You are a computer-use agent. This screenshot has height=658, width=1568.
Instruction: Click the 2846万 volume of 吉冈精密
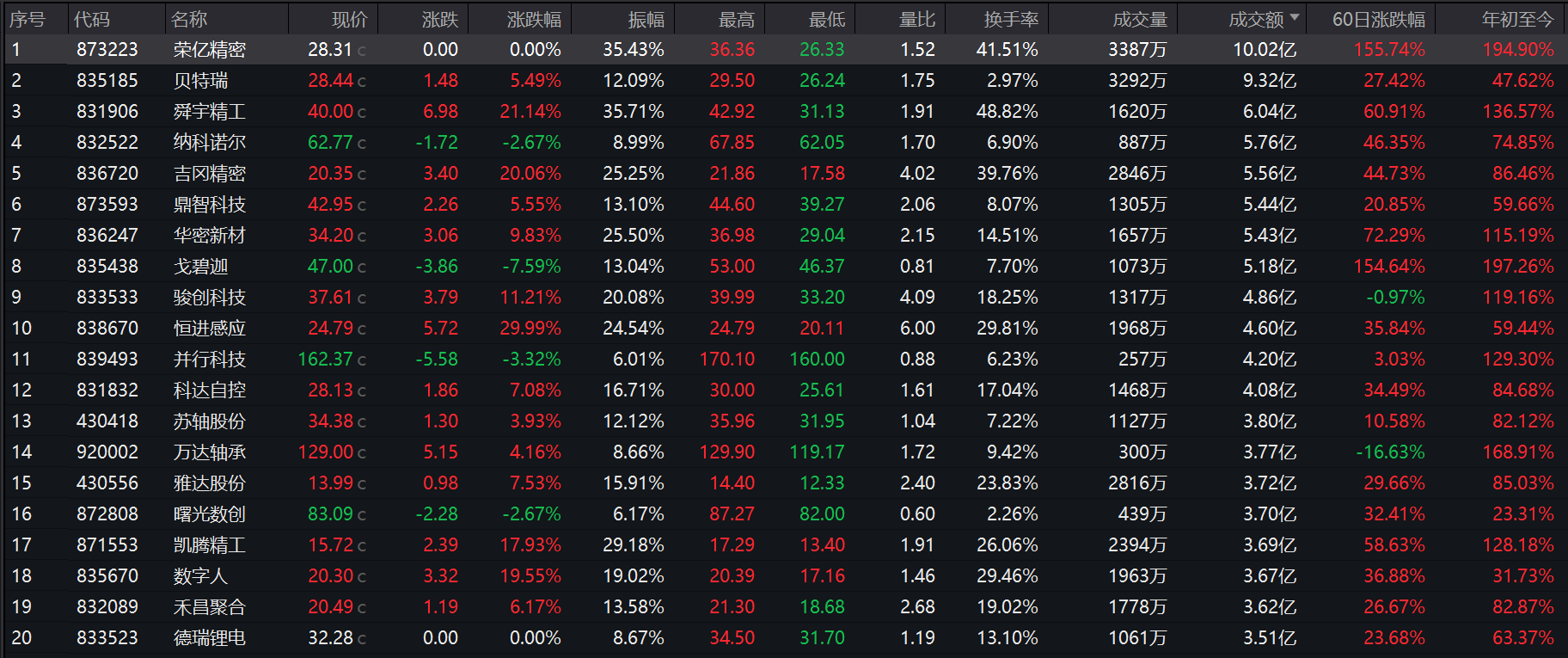pos(1137,174)
